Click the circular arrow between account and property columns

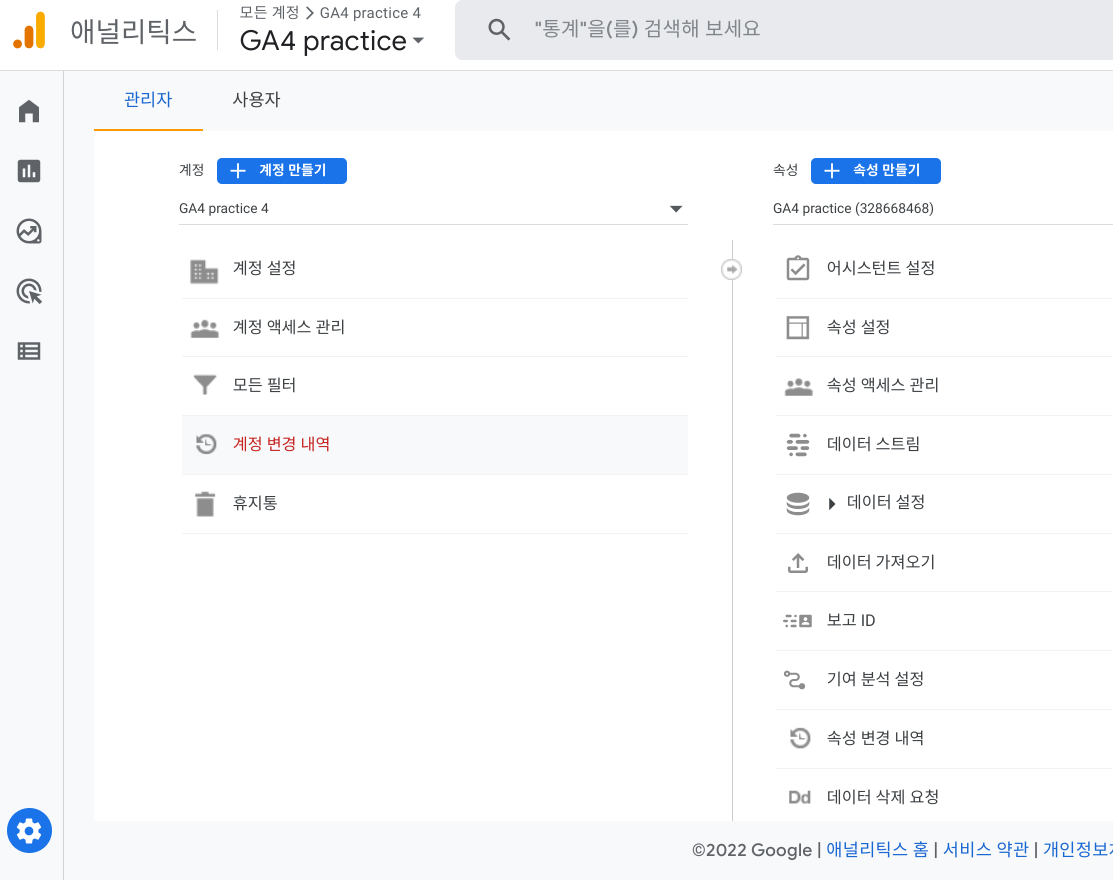pyautogui.click(x=732, y=270)
